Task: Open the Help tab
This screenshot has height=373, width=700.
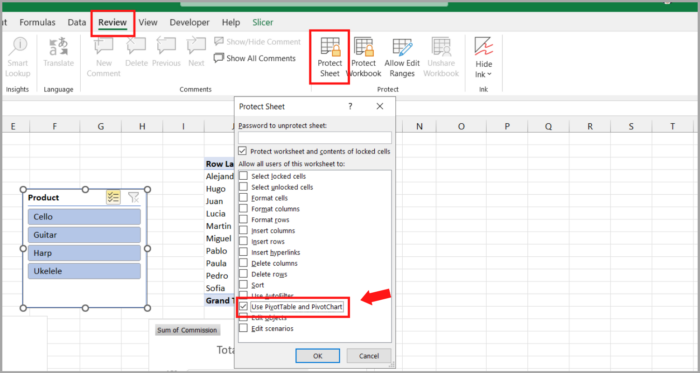Action: pos(231,22)
